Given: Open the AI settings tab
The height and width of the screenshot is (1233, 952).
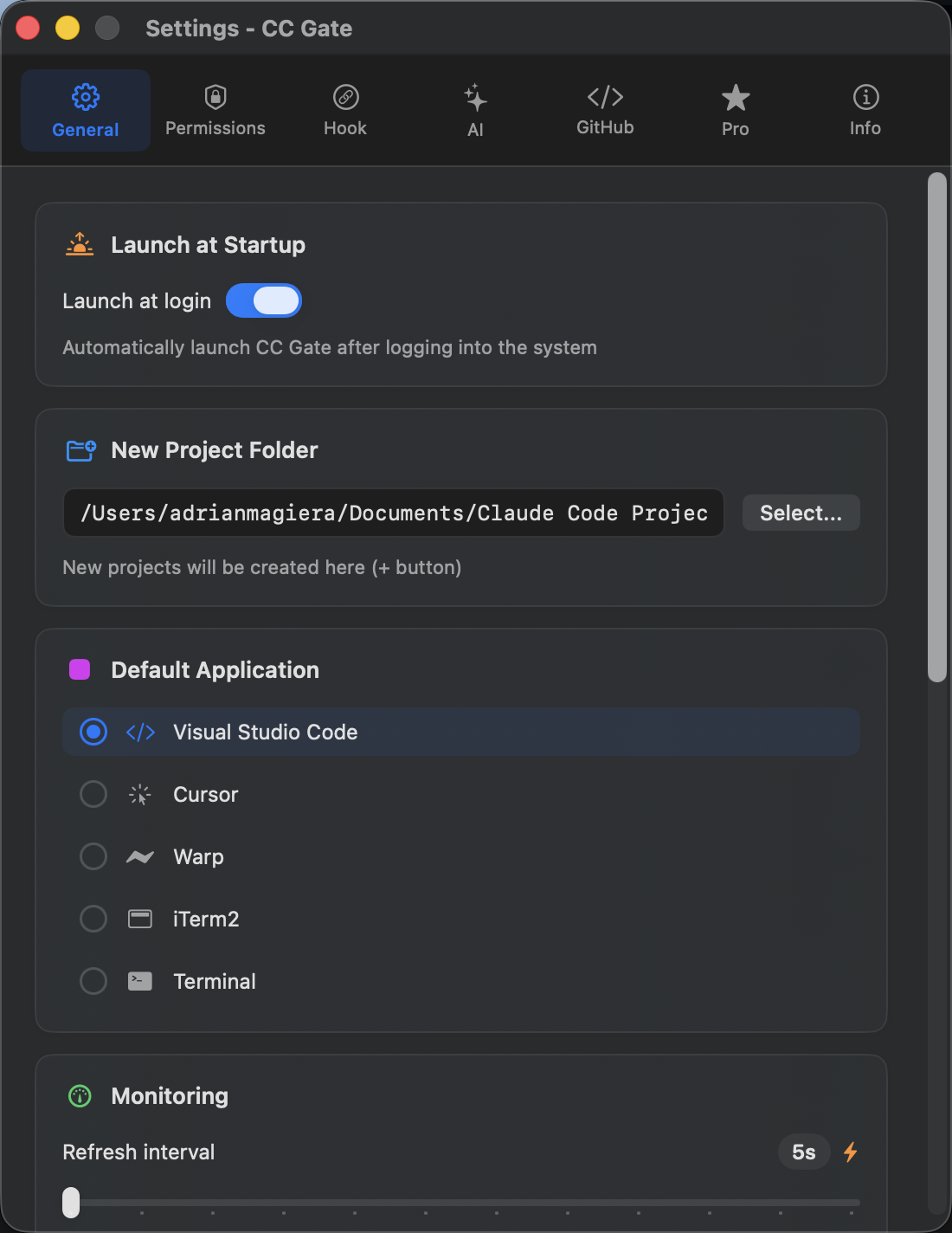Looking at the screenshot, I should point(475,110).
